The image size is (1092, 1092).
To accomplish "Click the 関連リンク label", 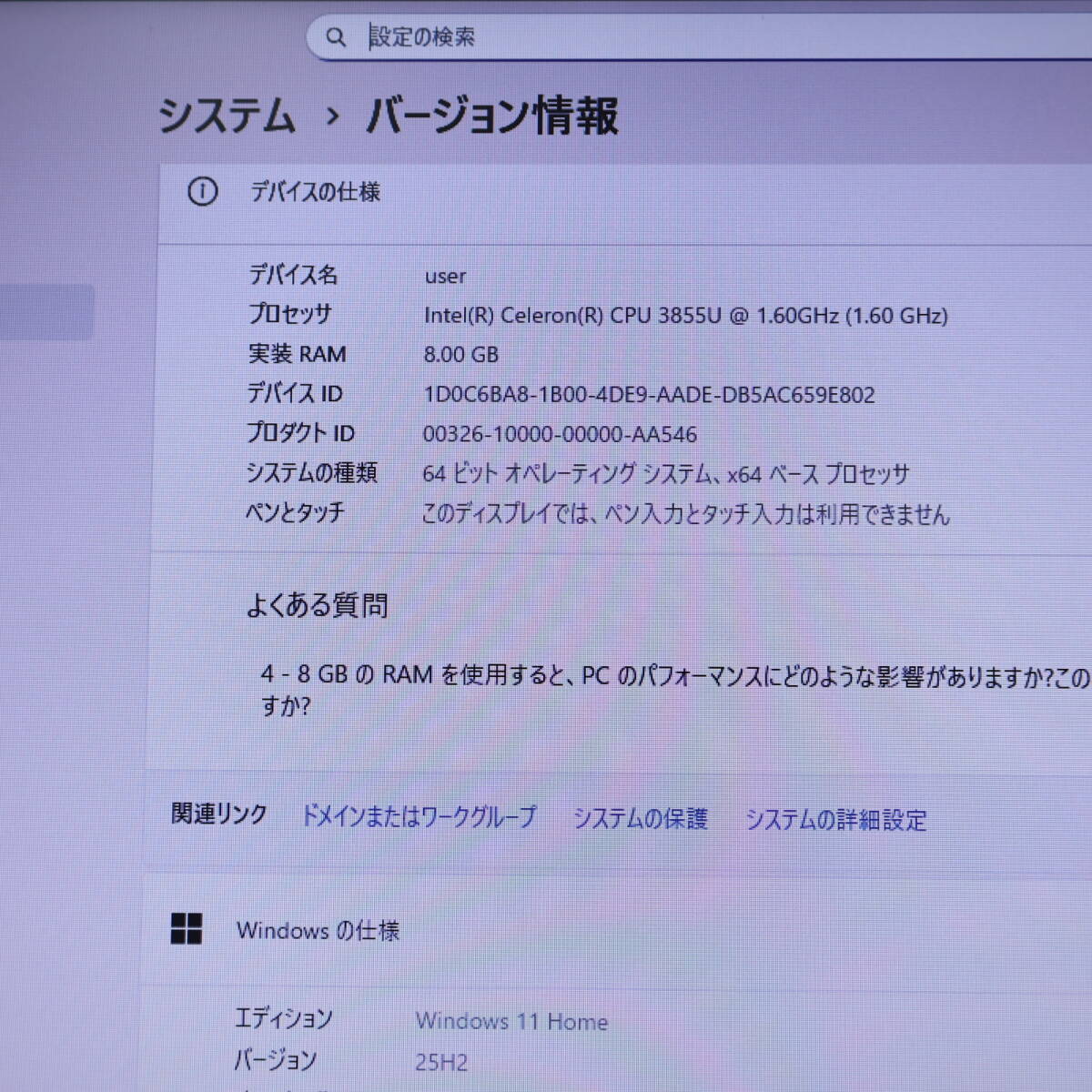I will [219, 814].
